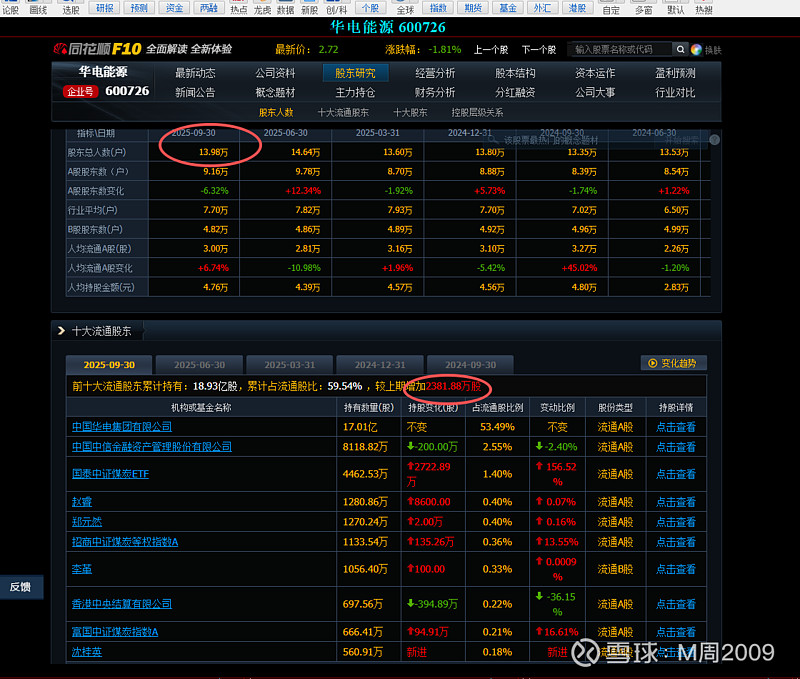Switch to 资本运作 tab
This screenshot has height=679, width=800.
click(x=595, y=73)
